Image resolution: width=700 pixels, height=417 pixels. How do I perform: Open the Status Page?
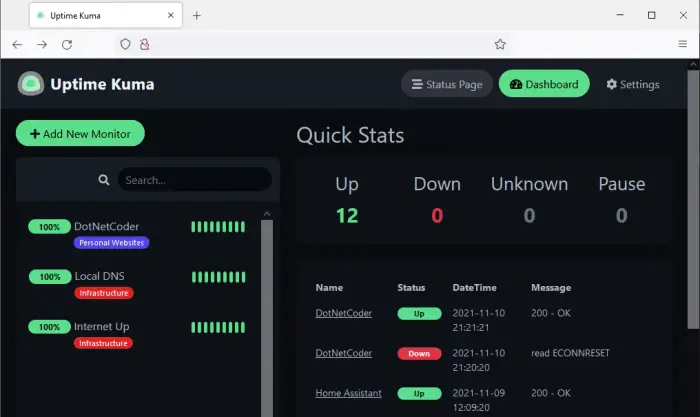point(447,84)
